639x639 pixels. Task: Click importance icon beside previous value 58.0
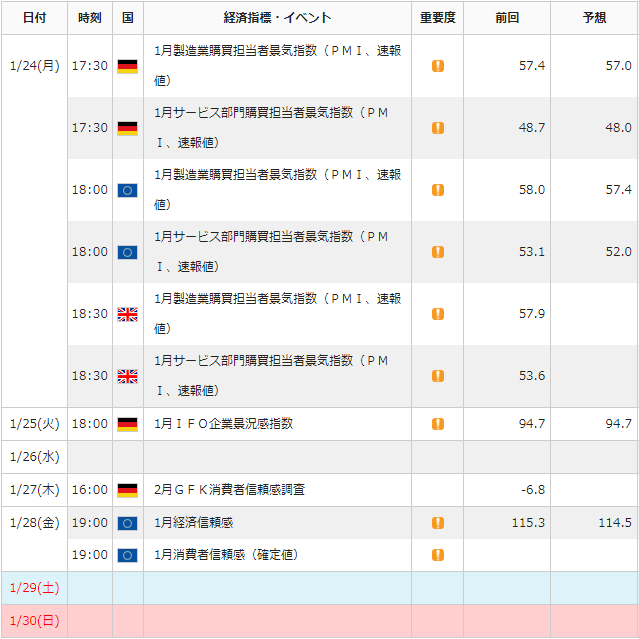(438, 190)
